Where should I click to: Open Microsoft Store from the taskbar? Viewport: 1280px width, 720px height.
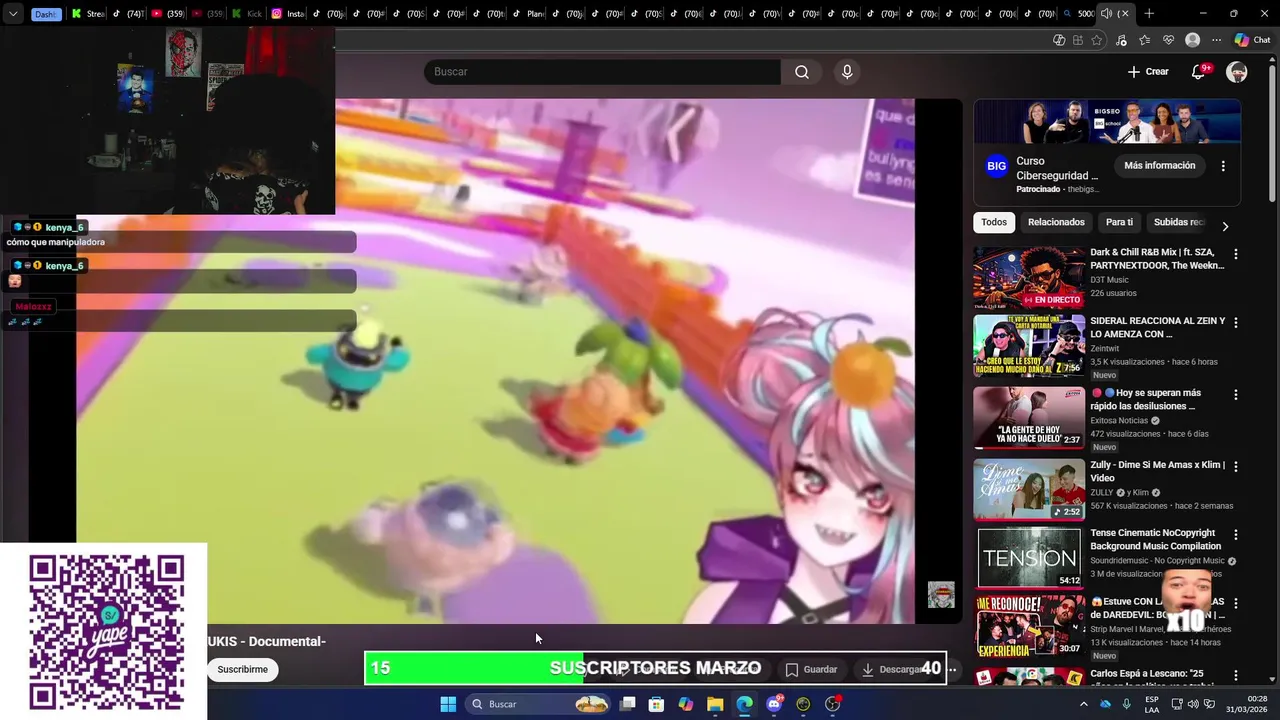pyautogui.click(x=656, y=704)
